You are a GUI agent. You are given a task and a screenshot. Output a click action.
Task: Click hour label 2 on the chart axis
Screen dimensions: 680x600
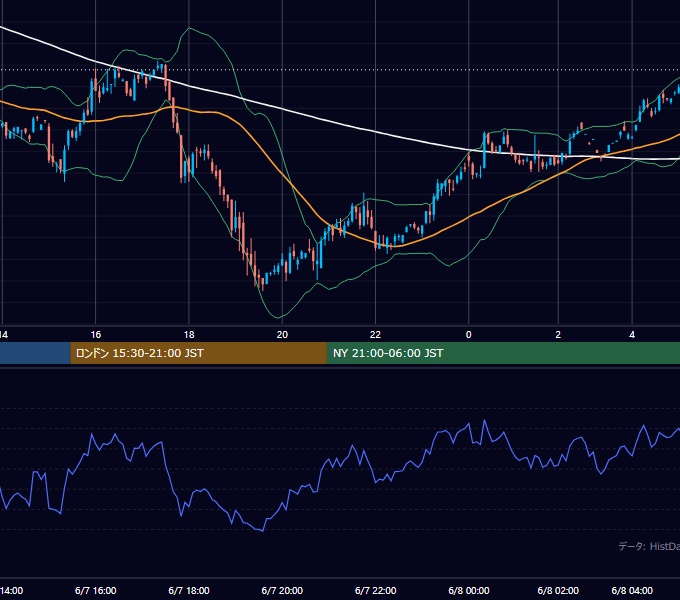(x=558, y=335)
